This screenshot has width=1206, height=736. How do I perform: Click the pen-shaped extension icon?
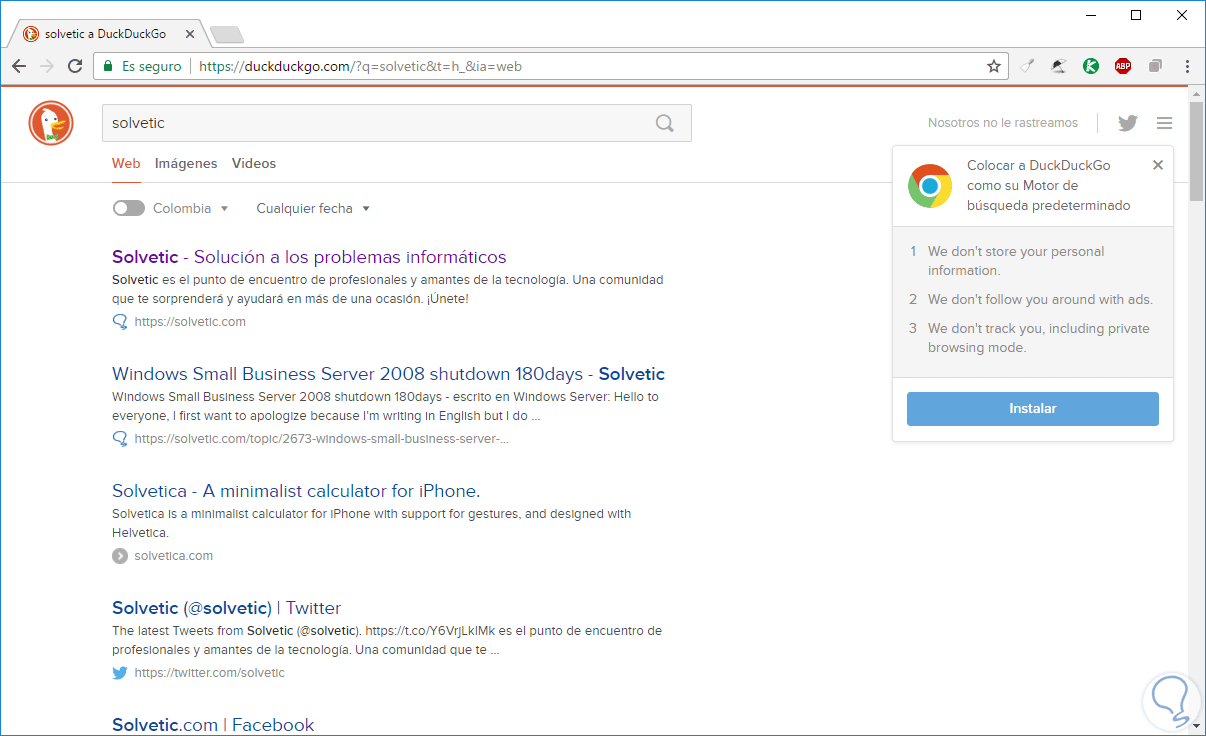[x=1027, y=66]
